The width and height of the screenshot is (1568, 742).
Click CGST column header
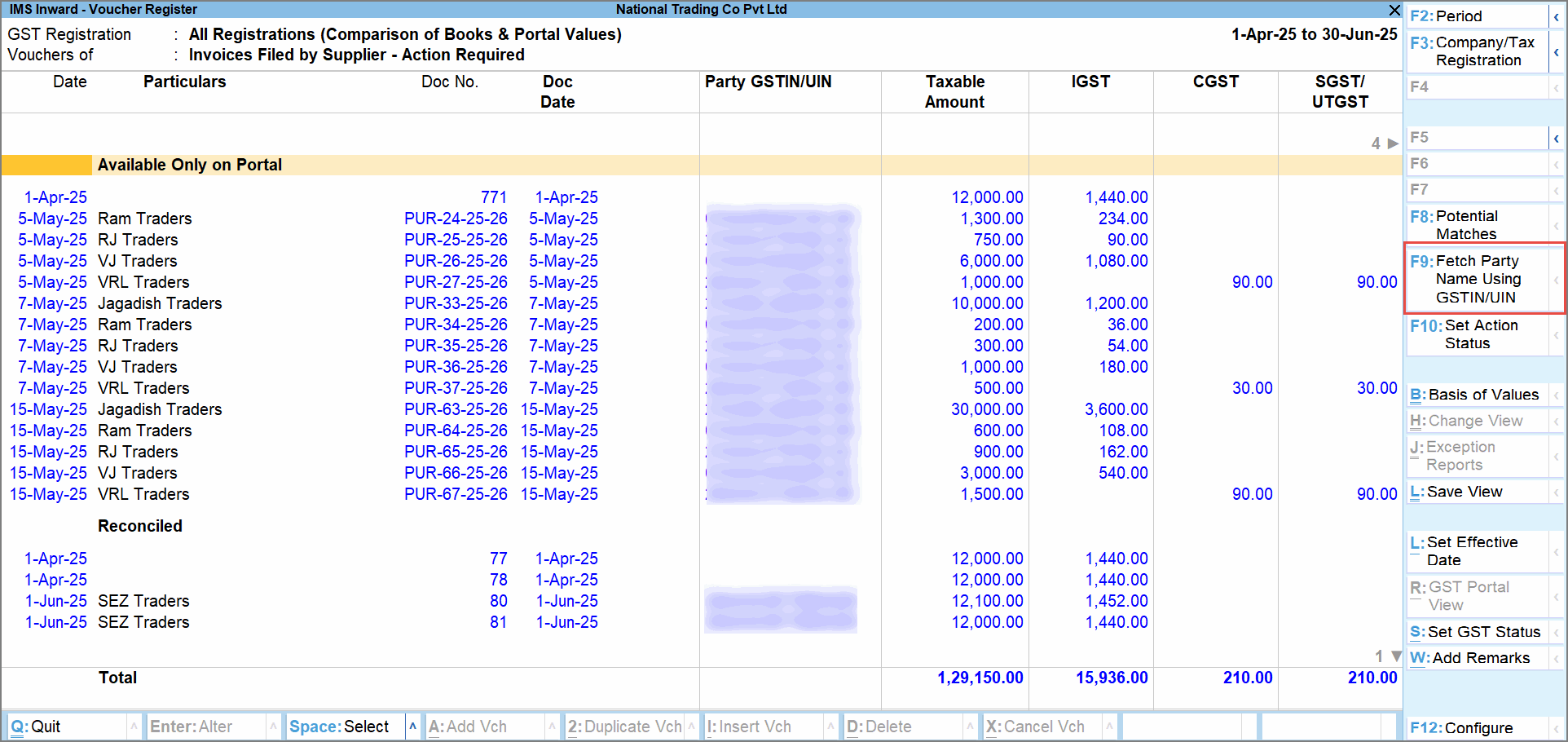click(x=1216, y=82)
